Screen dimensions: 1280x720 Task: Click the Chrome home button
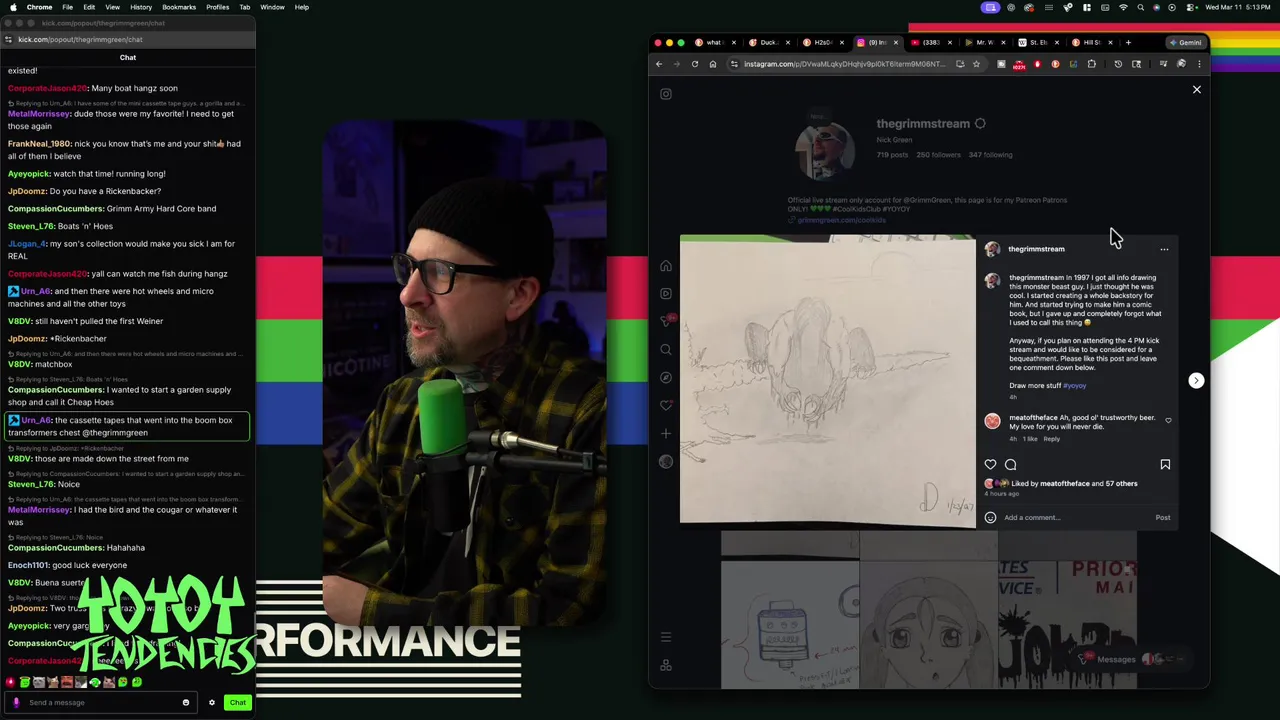click(x=713, y=64)
